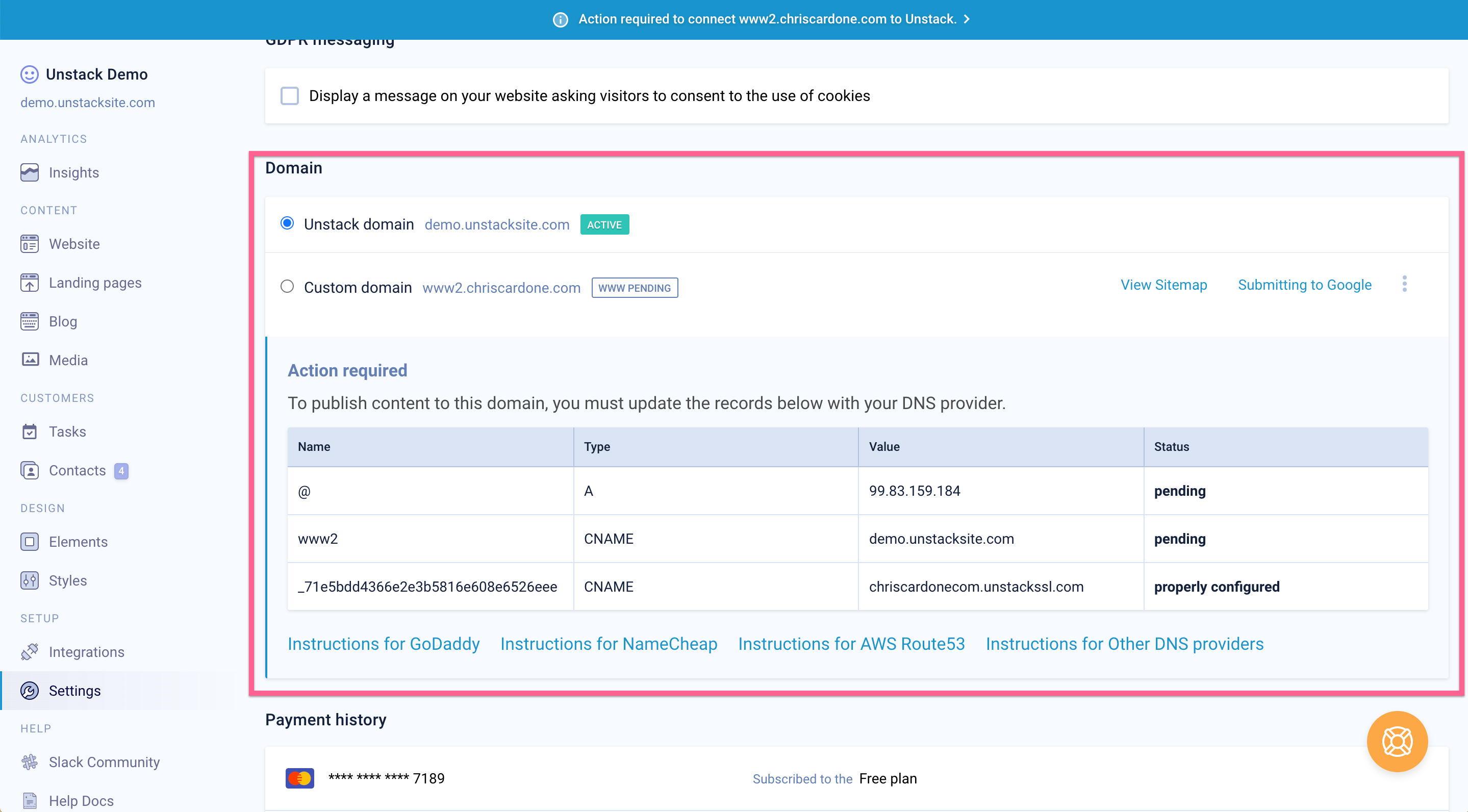Click the www2 name cell
This screenshot has width=1468, height=812.
(x=431, y=539)
